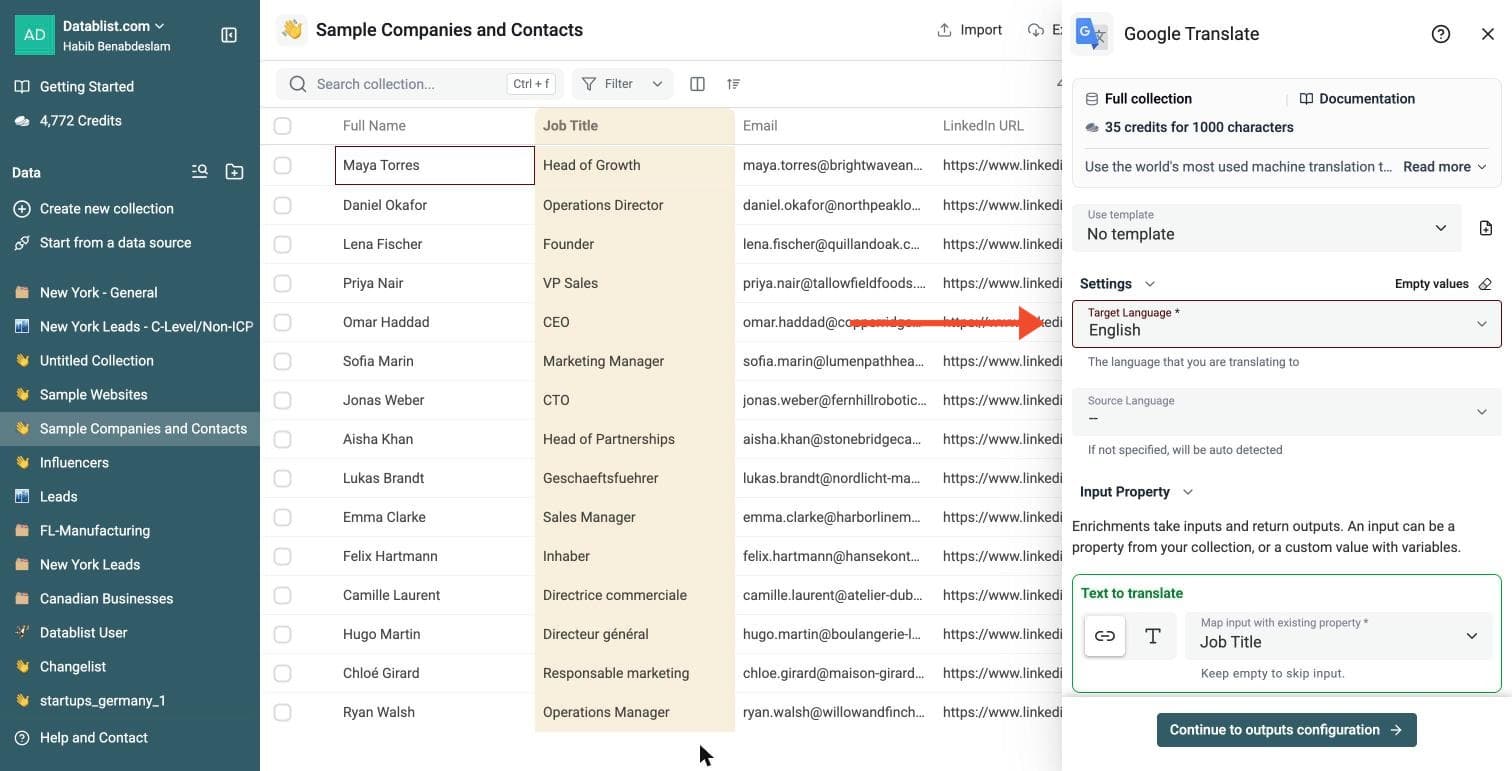Screen dimensions: 1512x771
Task: Collapse the Input Property section
Action: (x=1136, y=492)
